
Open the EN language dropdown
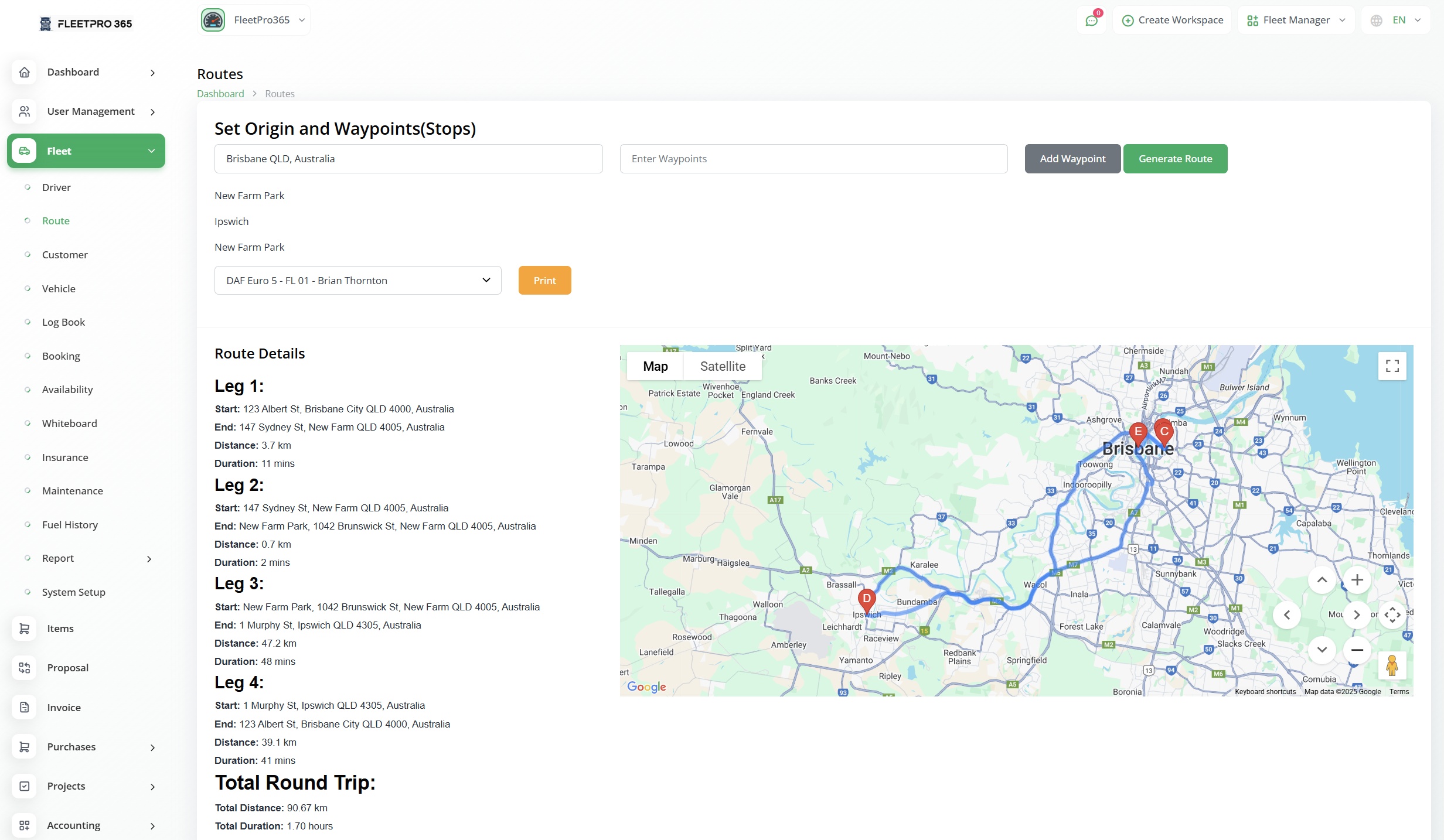click(x=1397, y=21)
